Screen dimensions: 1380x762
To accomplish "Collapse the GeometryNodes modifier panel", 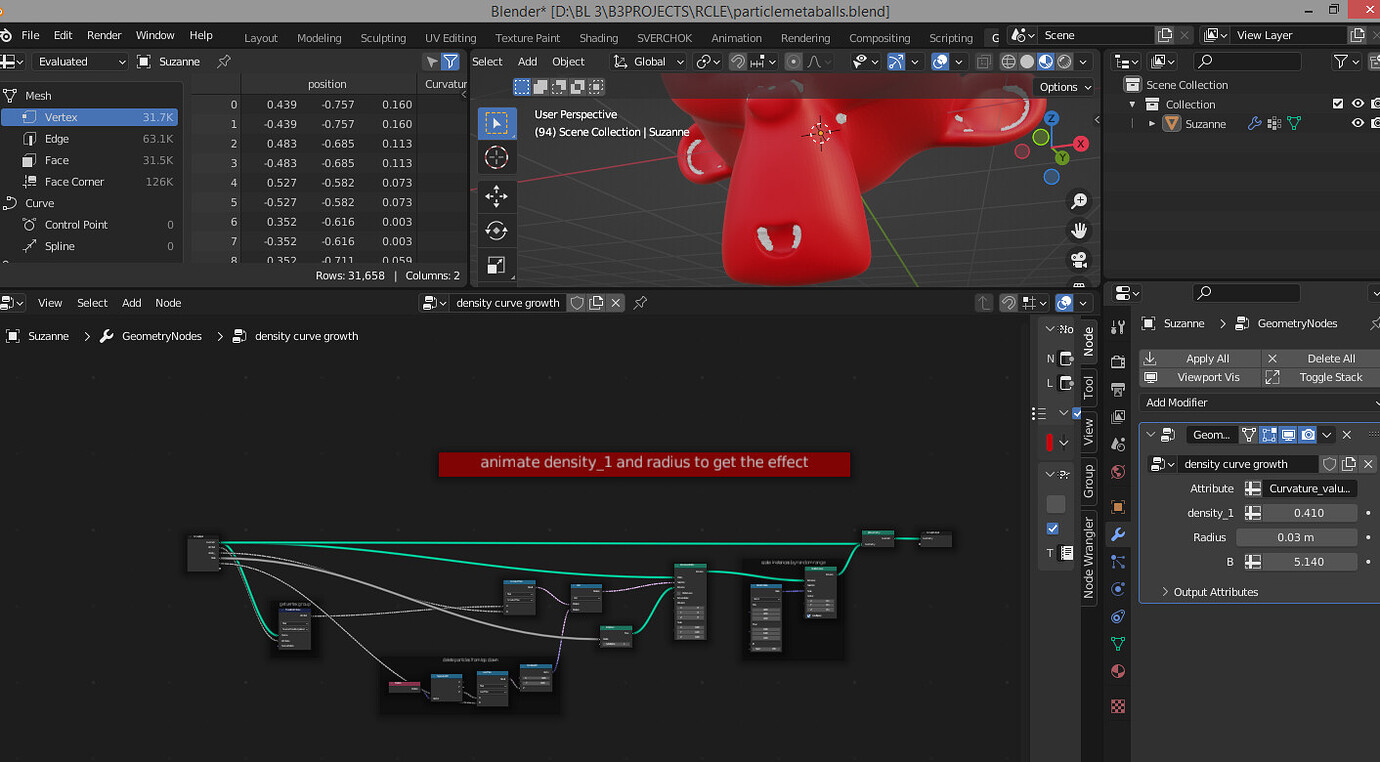I will pos(1151,434).
